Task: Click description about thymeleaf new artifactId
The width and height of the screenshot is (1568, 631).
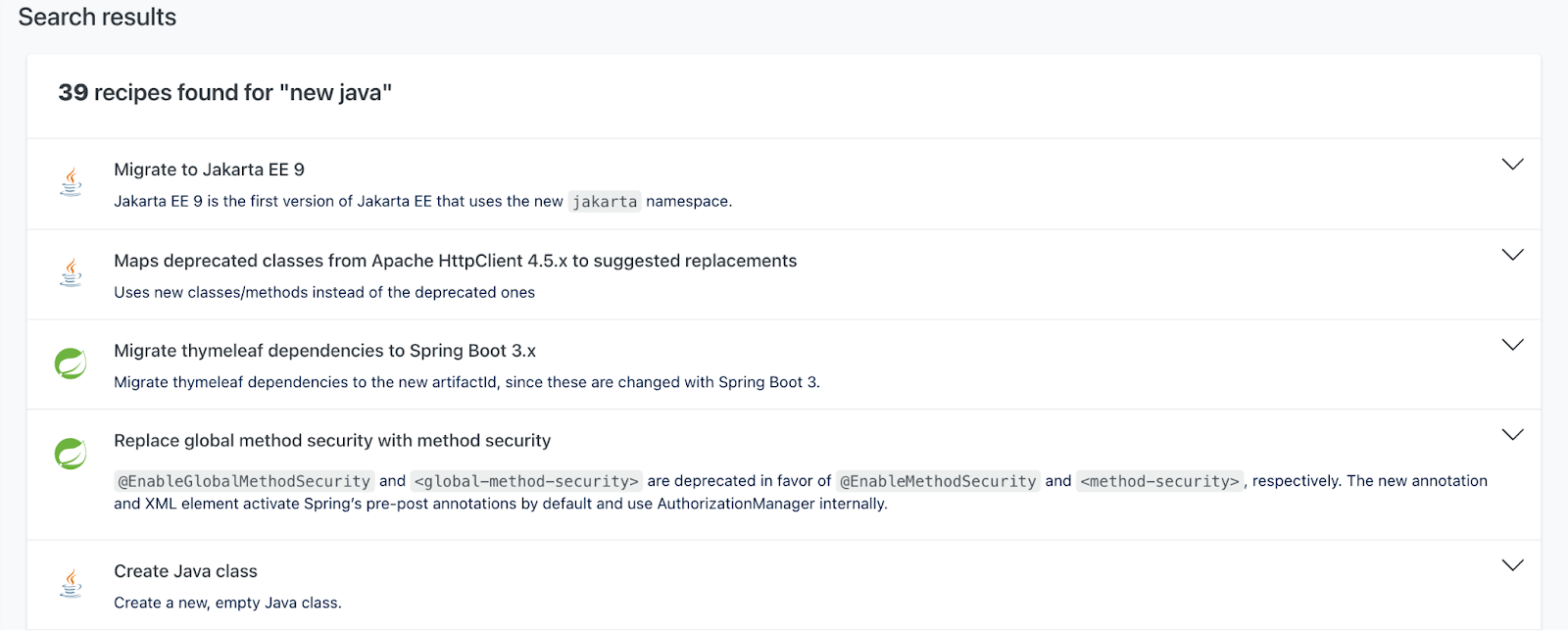Action: (466, 382)
